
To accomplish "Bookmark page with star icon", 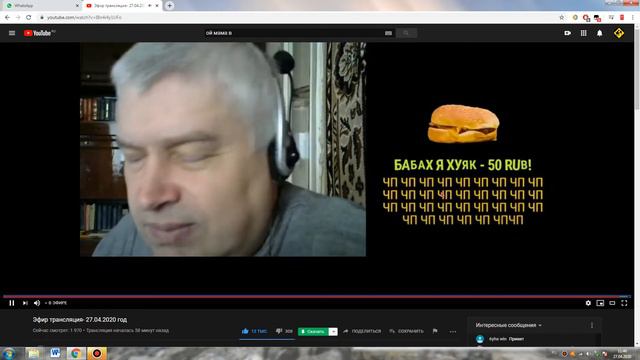I will click(562, 18).
